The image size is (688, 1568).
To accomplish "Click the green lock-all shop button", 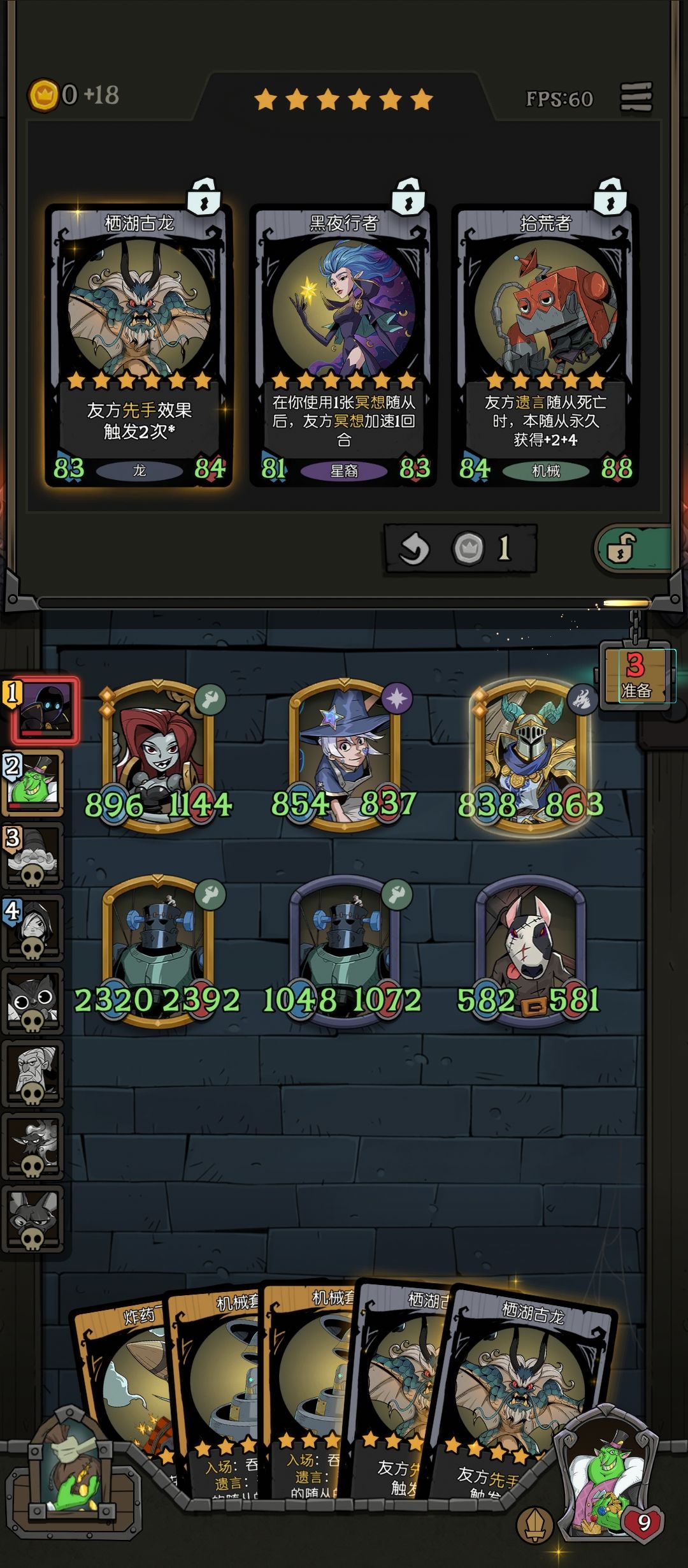I will [x=633, y=548].
